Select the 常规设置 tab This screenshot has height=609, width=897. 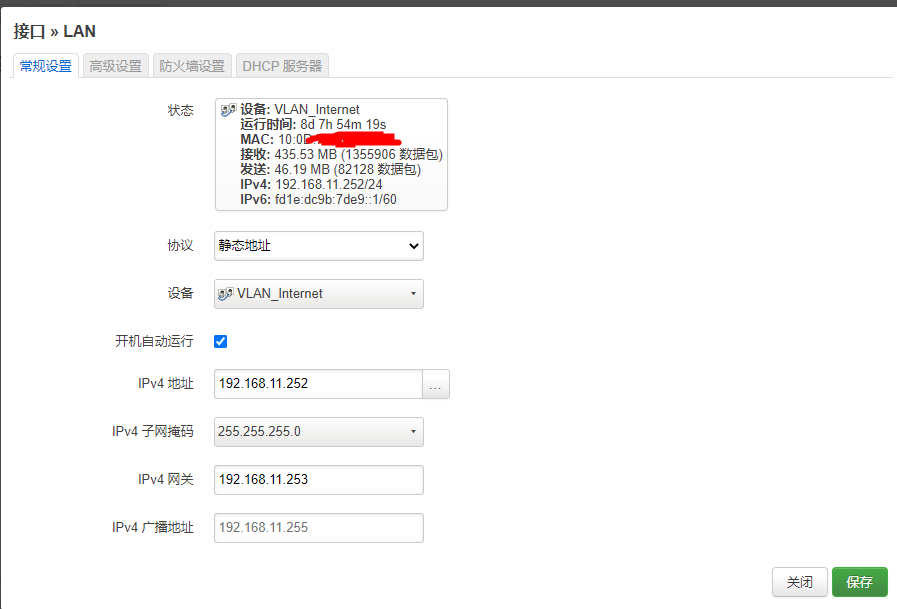pos(46,66)
